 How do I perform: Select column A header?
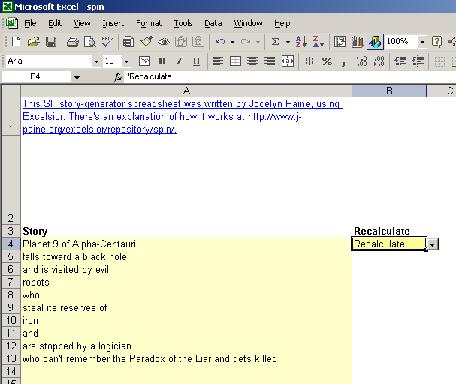(x=186, y=91)
